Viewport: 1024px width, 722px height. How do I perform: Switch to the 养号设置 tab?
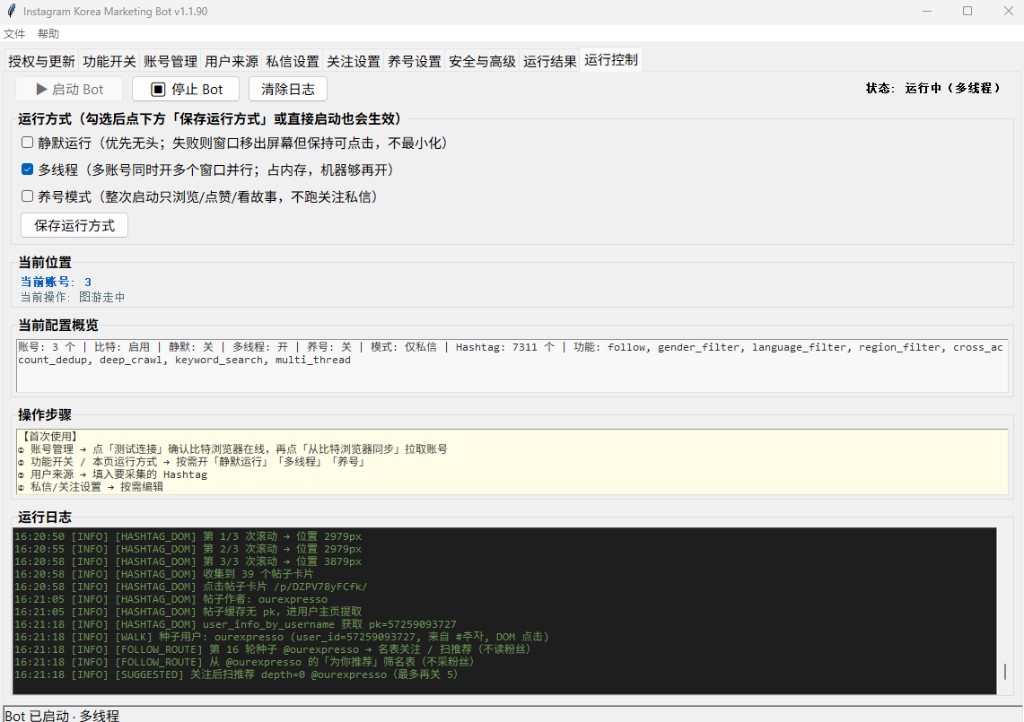click(415, 61)
